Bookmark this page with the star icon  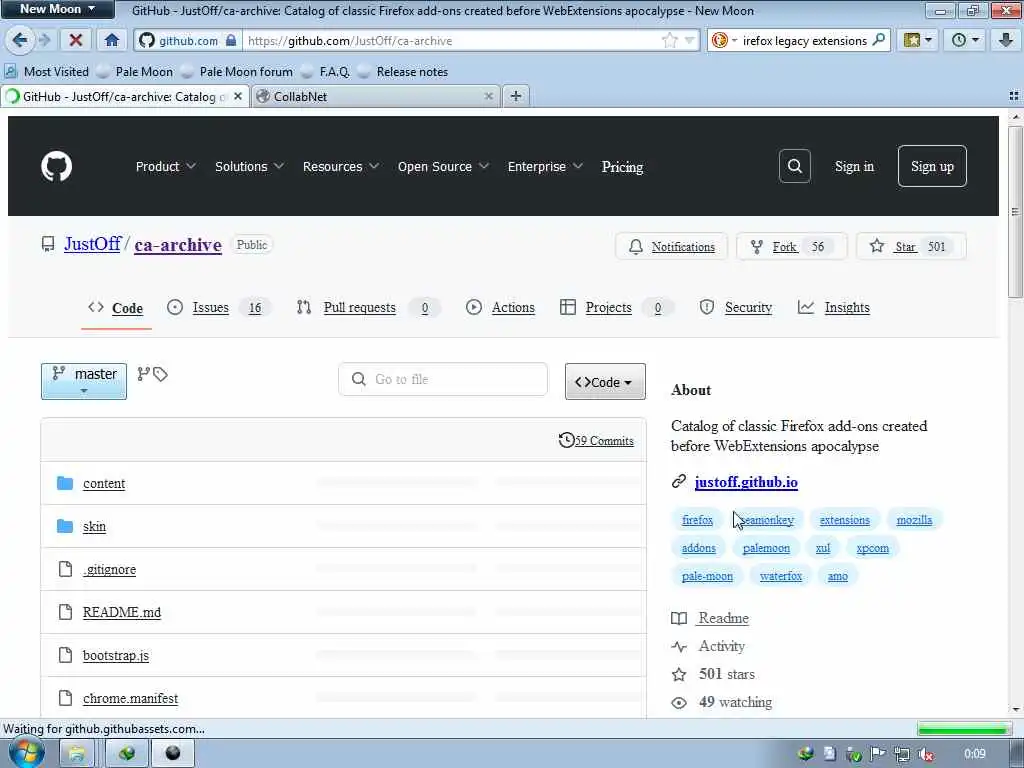point(669,40)
